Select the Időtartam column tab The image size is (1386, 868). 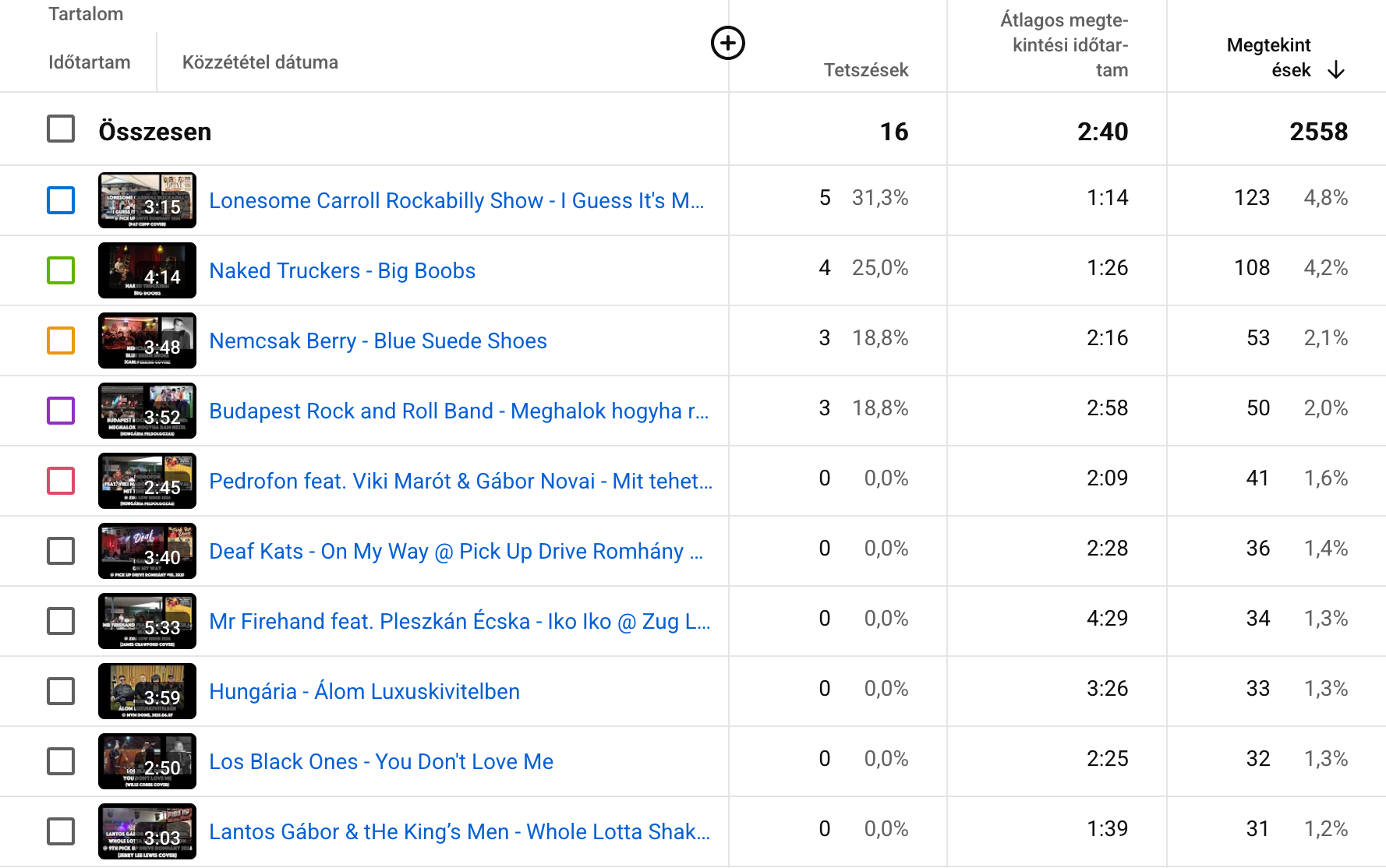pos(90,62)
